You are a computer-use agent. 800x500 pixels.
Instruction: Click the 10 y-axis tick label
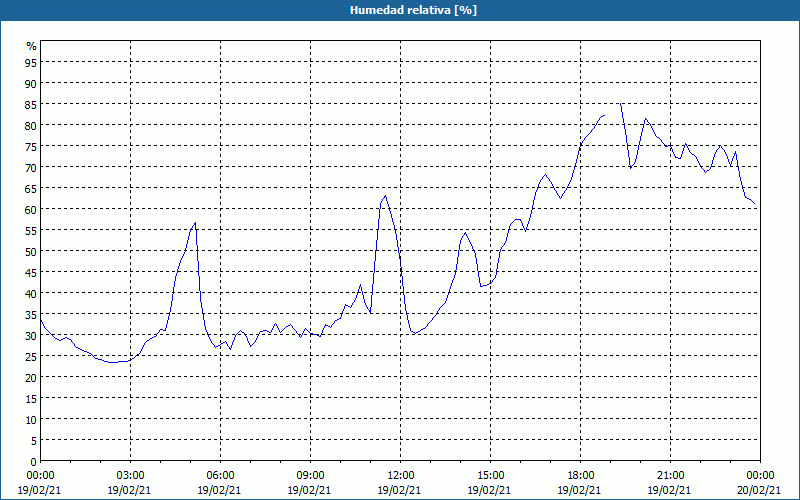32,419
